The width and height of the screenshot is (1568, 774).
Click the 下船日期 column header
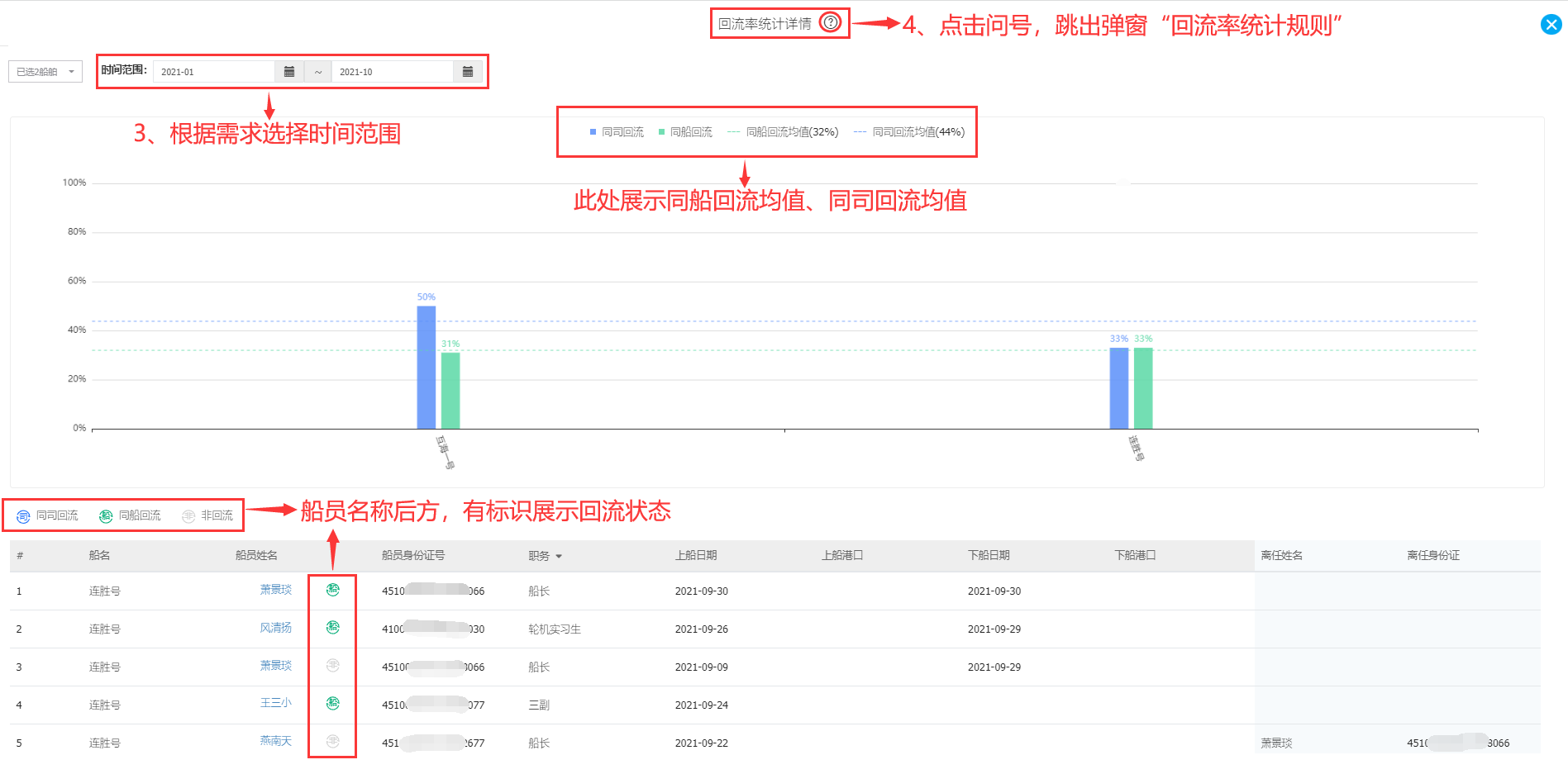pyautogui.click(x=989, y=556)
